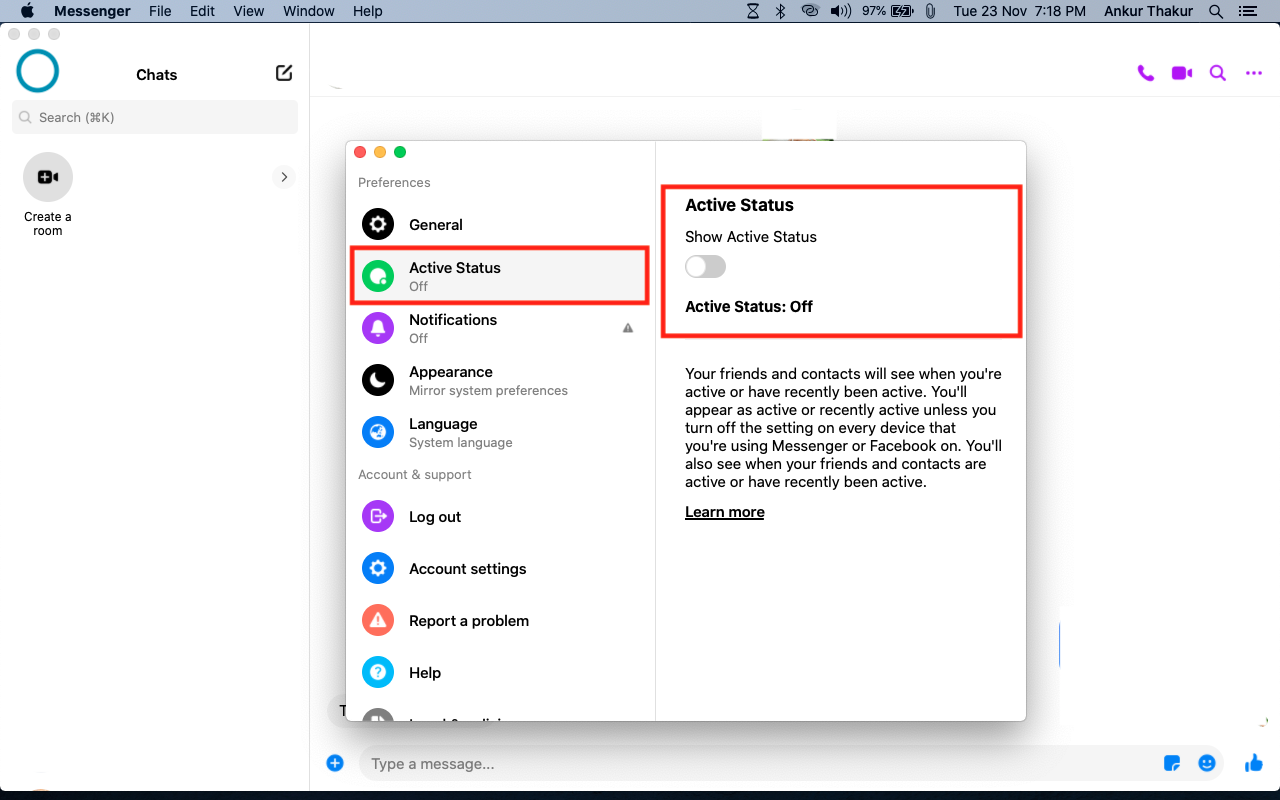Click the Ankur Thakur user menu
This screenshot has height=800, width=1280.
1148,11
